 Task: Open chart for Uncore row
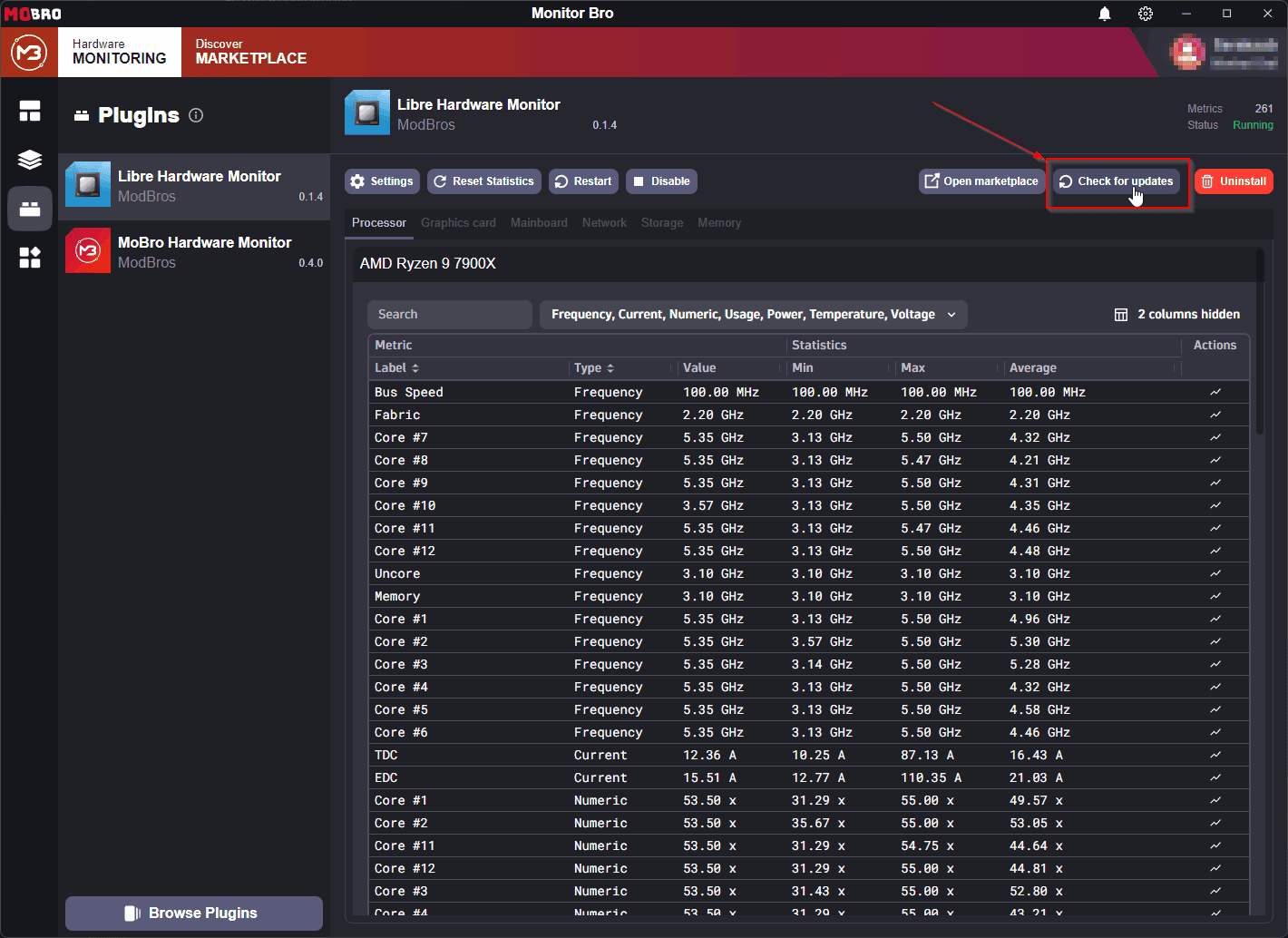tap(1215, 573)
